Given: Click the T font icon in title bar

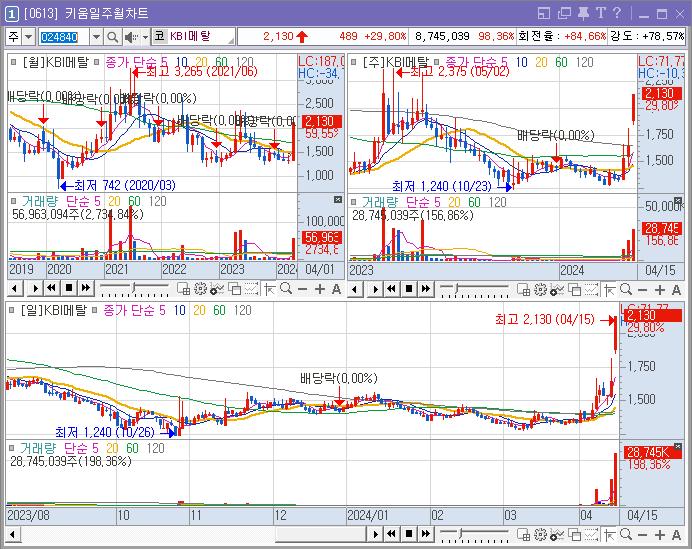Looking at the screenshot, I should click(x=601, y=13).
